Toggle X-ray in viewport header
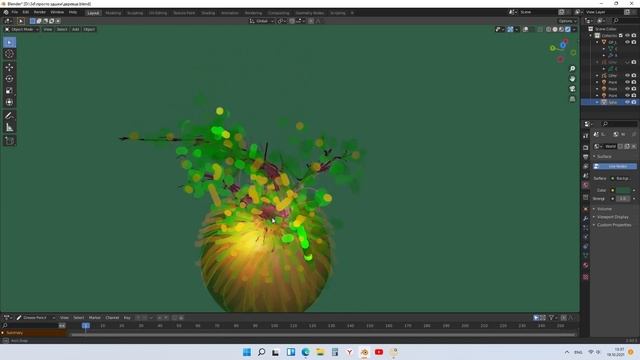The height and width of the screenshot is (360, 640). [x=540, y=29]
